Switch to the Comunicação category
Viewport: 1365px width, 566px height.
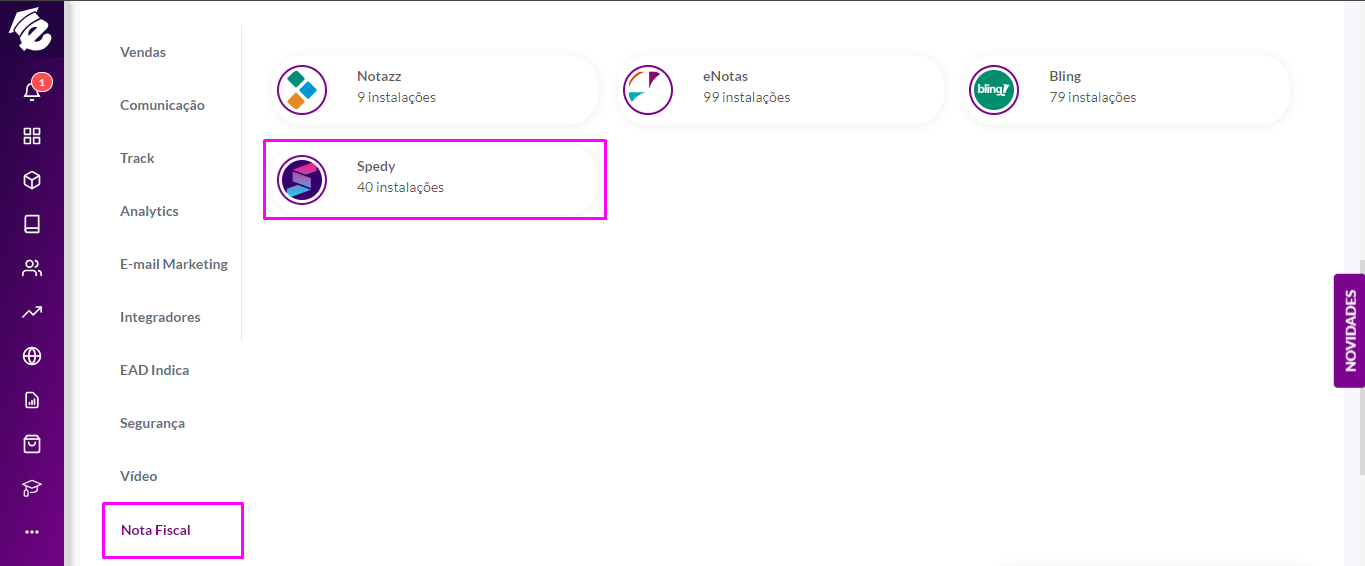pos(162,105)
